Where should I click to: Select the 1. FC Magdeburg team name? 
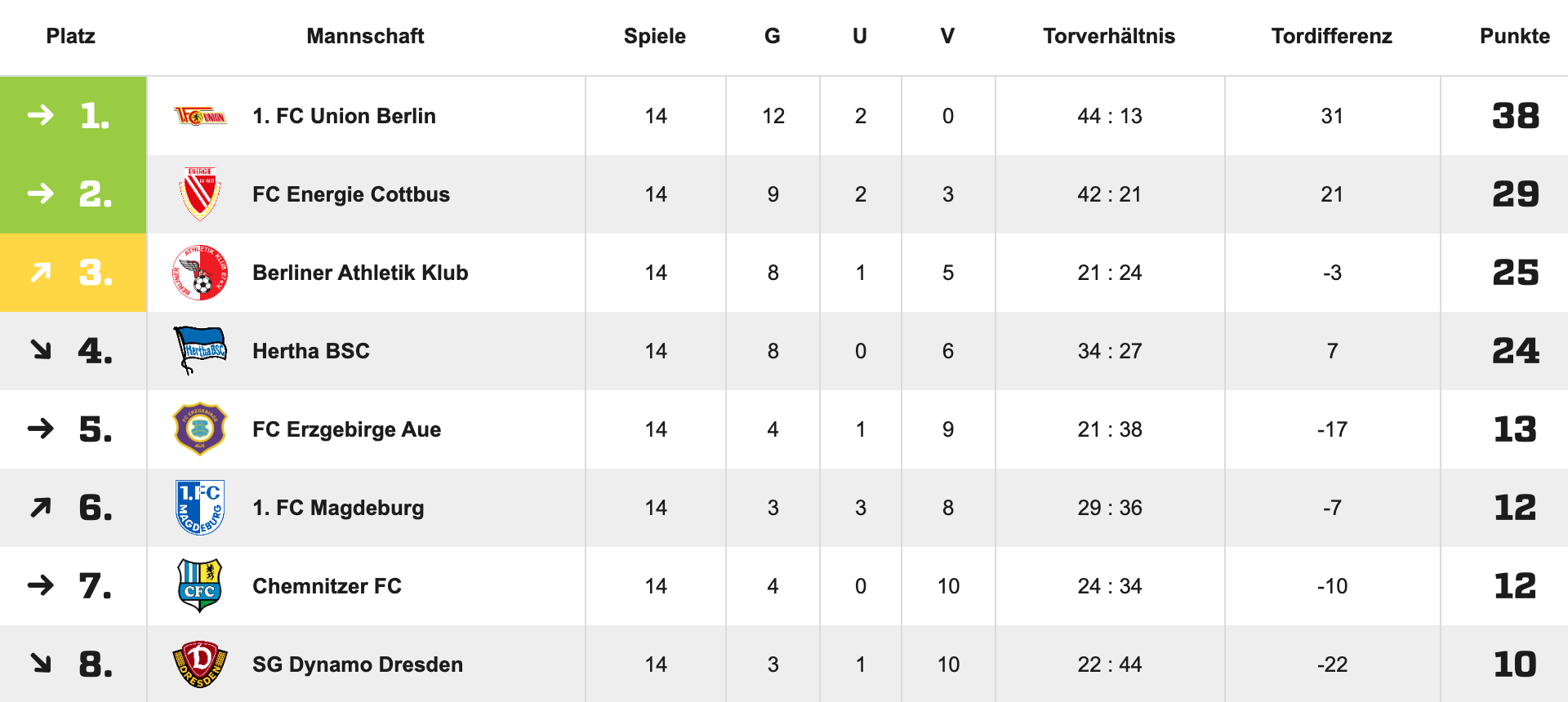(337, 508)
